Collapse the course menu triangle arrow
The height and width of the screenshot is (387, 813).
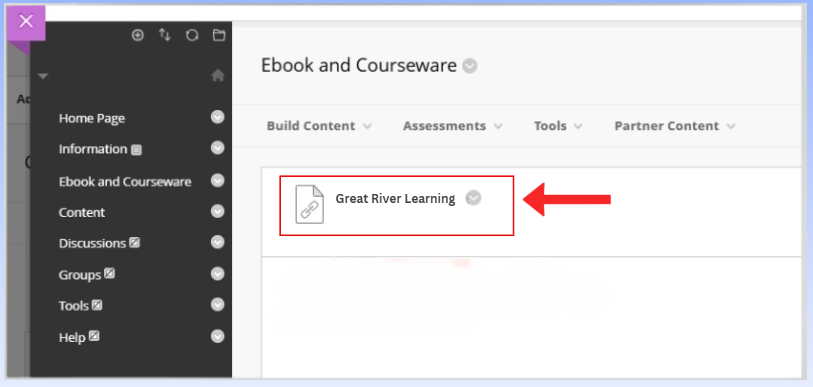(x=43, y=76)
